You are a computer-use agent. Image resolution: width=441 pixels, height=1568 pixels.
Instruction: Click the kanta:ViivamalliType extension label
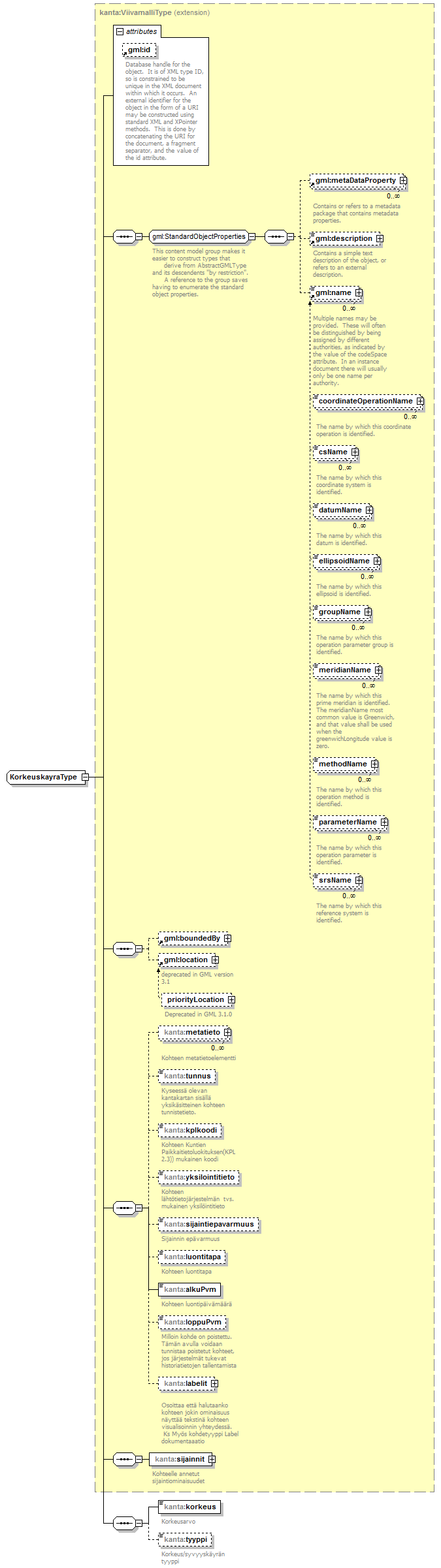click(x=154, y=12)
